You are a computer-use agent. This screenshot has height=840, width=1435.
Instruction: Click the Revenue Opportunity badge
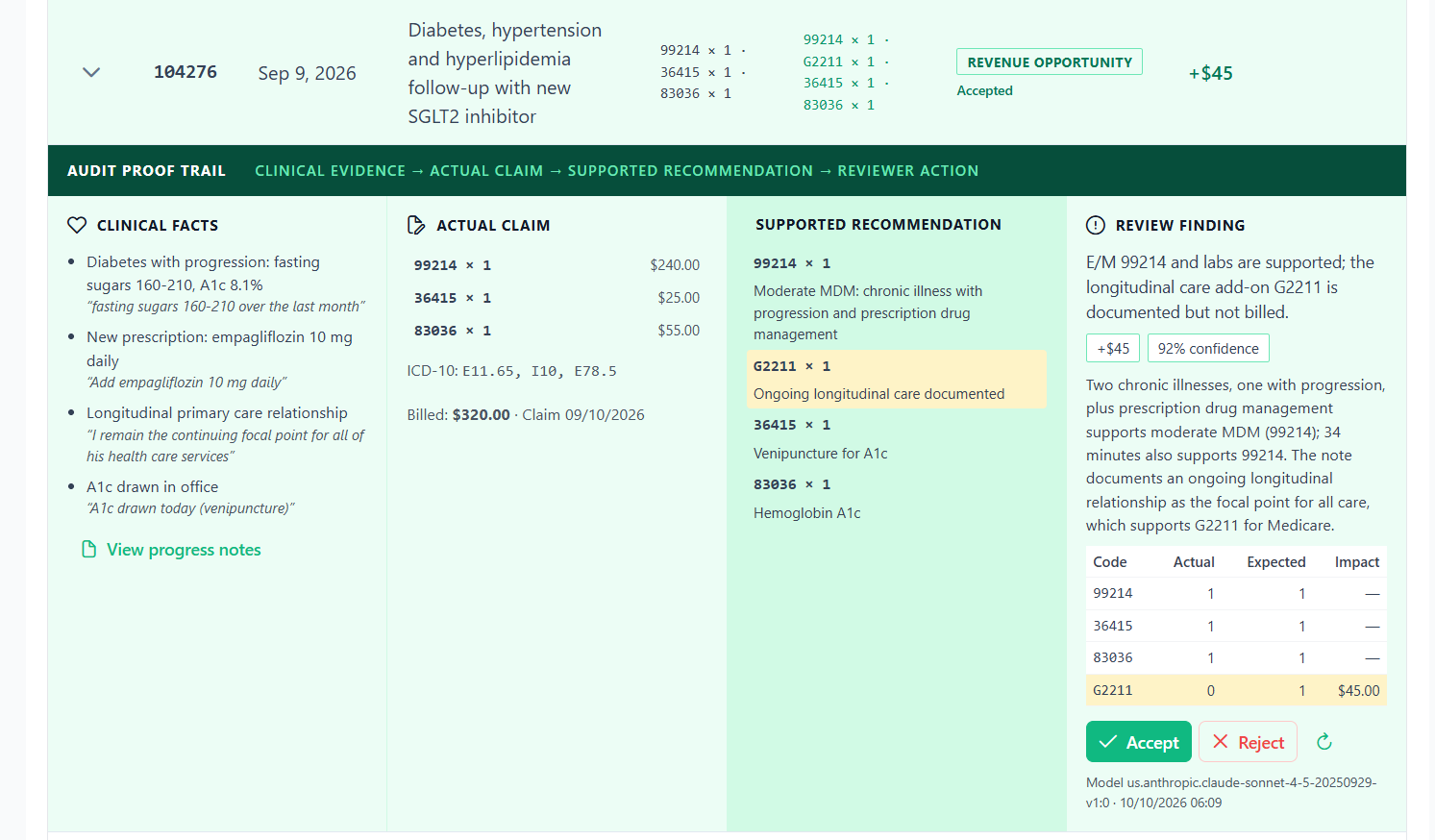[x=1050, y=62]
